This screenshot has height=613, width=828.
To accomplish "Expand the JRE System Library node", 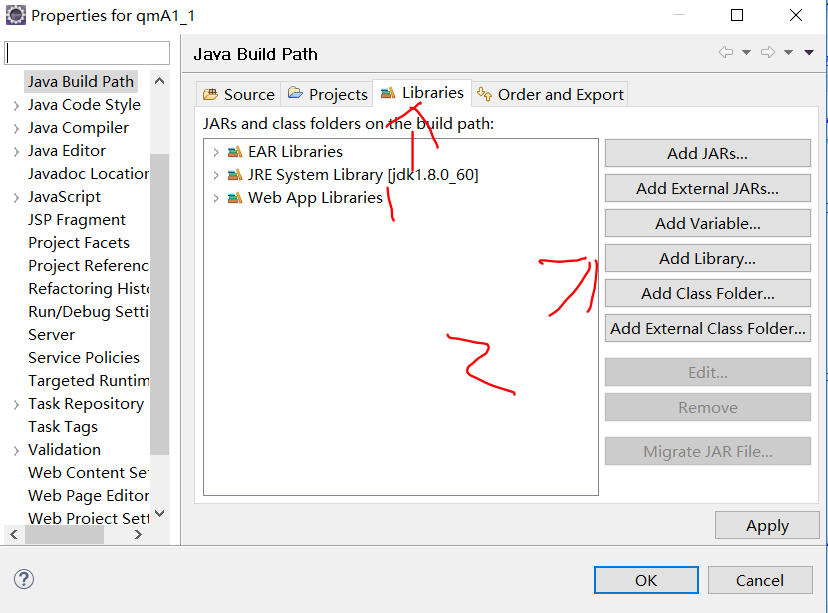I will click(x=215, y=175).
